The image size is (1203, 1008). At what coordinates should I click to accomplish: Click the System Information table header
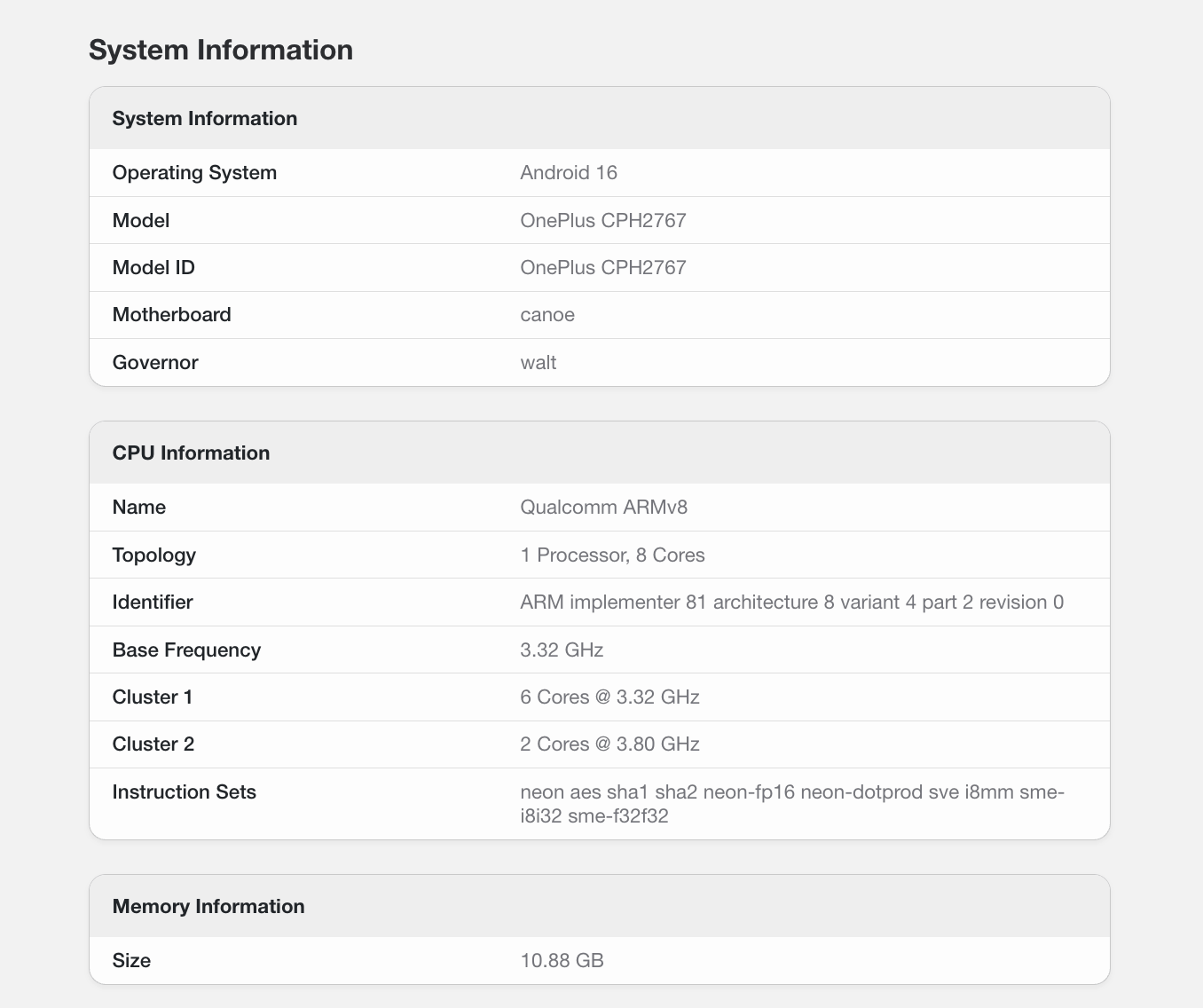(205, 119)
